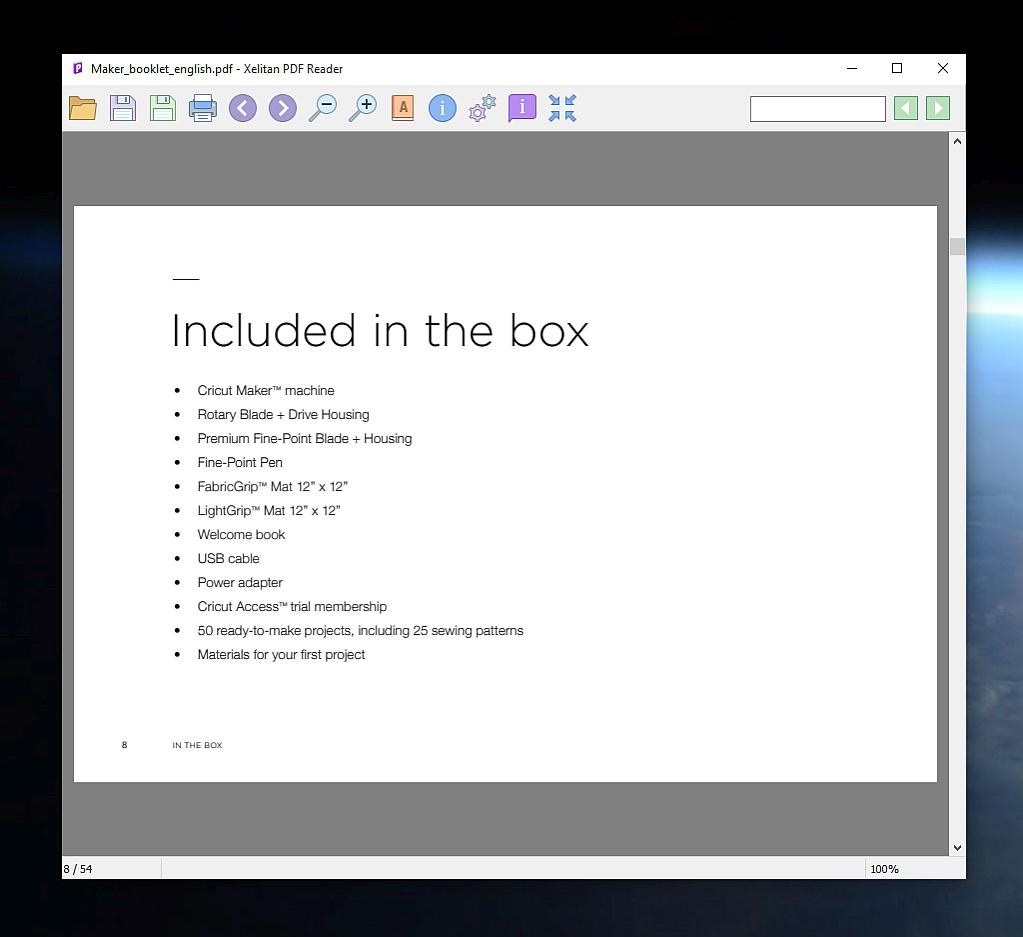Find the next match with the green right arrow
Image resolution: width=1023 pixels, height=937 pixels.
point(938,108)
